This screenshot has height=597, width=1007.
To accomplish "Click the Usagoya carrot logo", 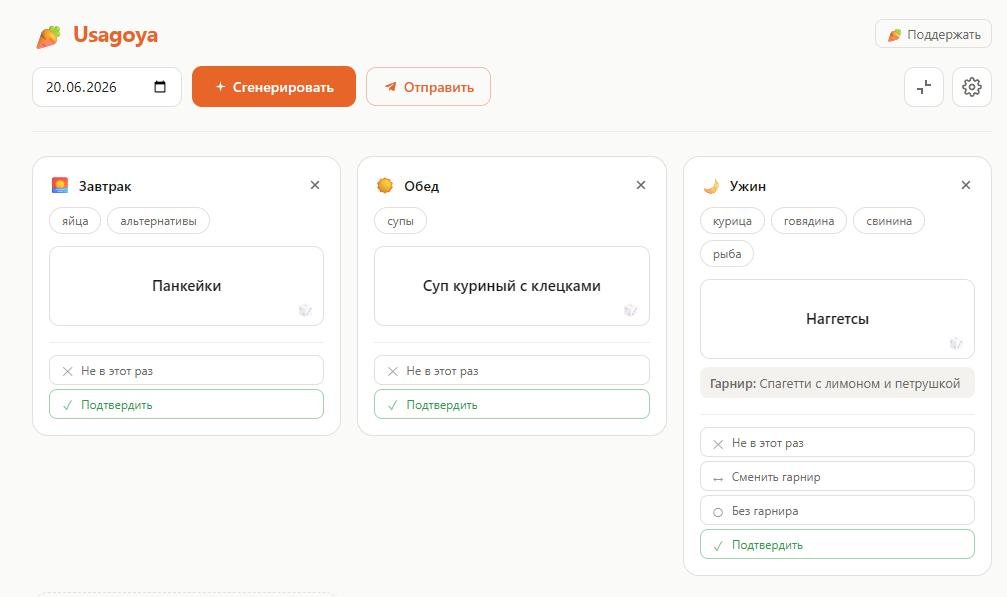I will tap(48, 37).
